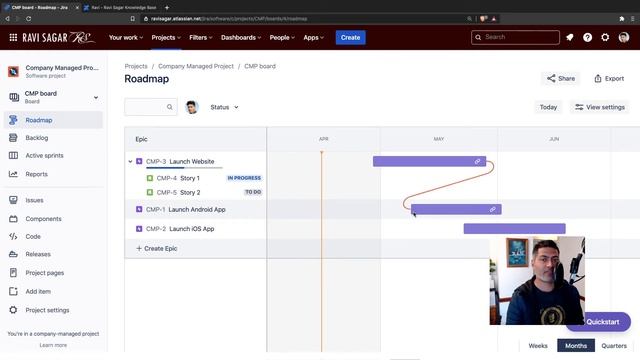
Task: Open the Filters menu
Action: [x=200, y=38]
